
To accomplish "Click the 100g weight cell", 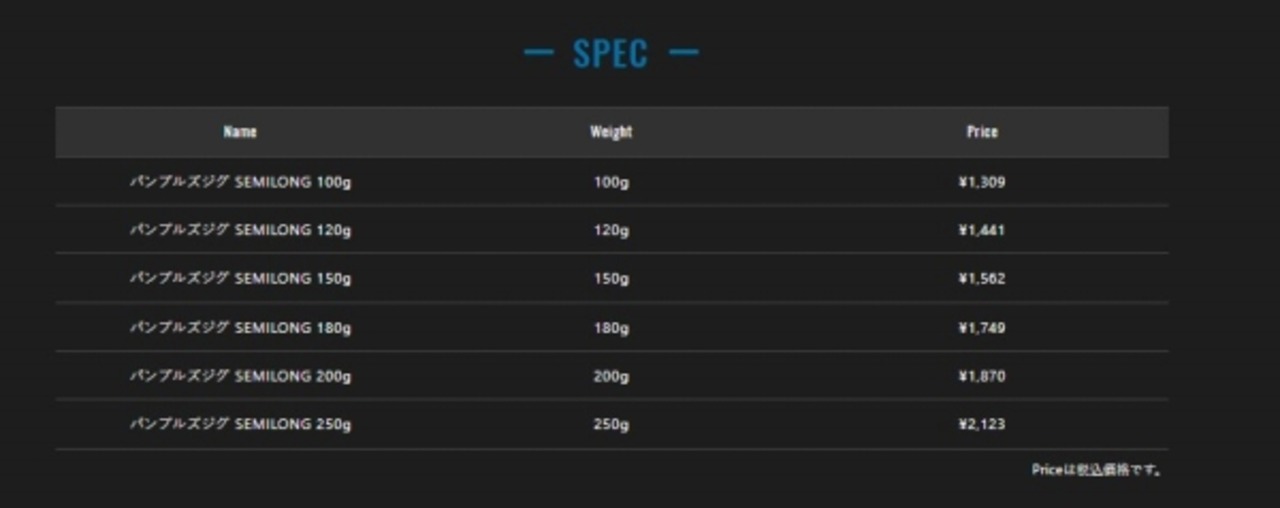I will (x=611, y=182).
